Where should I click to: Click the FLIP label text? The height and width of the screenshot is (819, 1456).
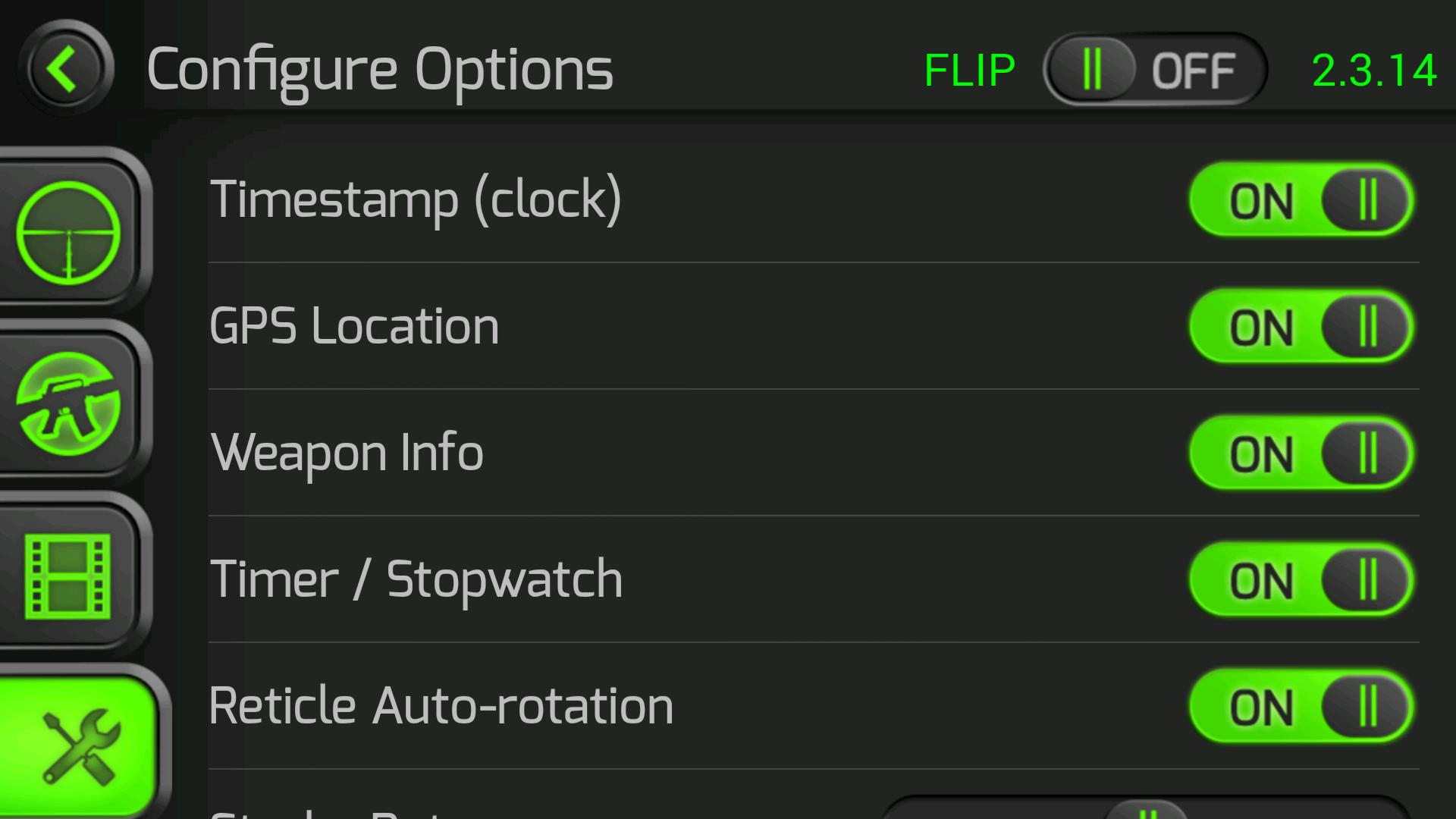click(x=969, y=71)
